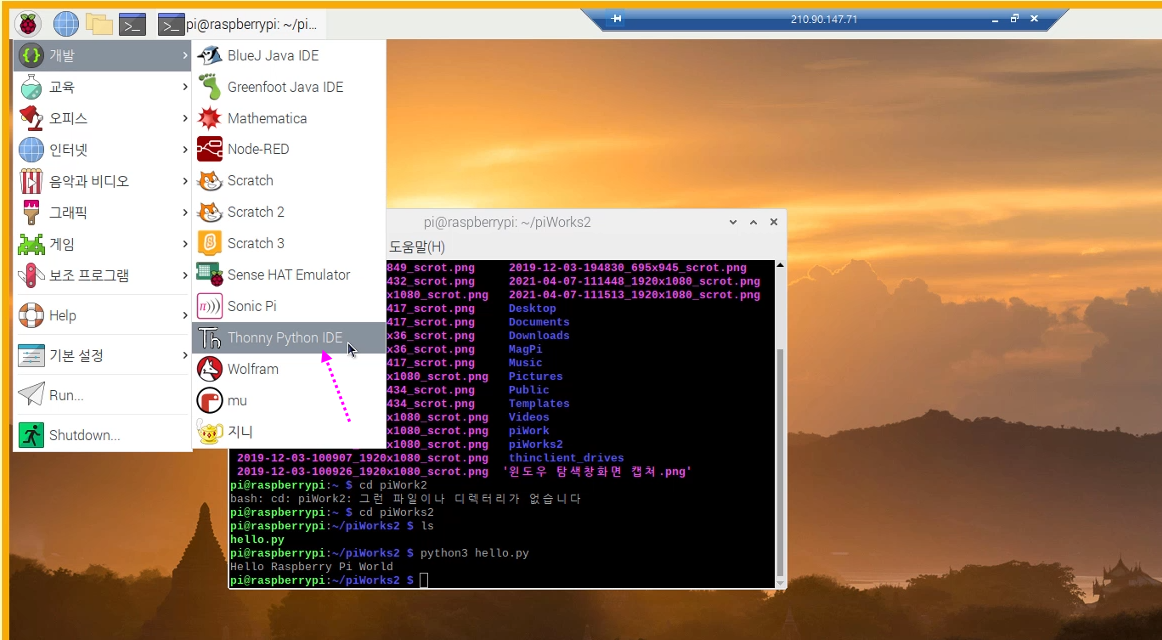Click the Help lifebuoy icon
The width and height of the screenshot is (1162, 640).
click(x=31, y=316)
